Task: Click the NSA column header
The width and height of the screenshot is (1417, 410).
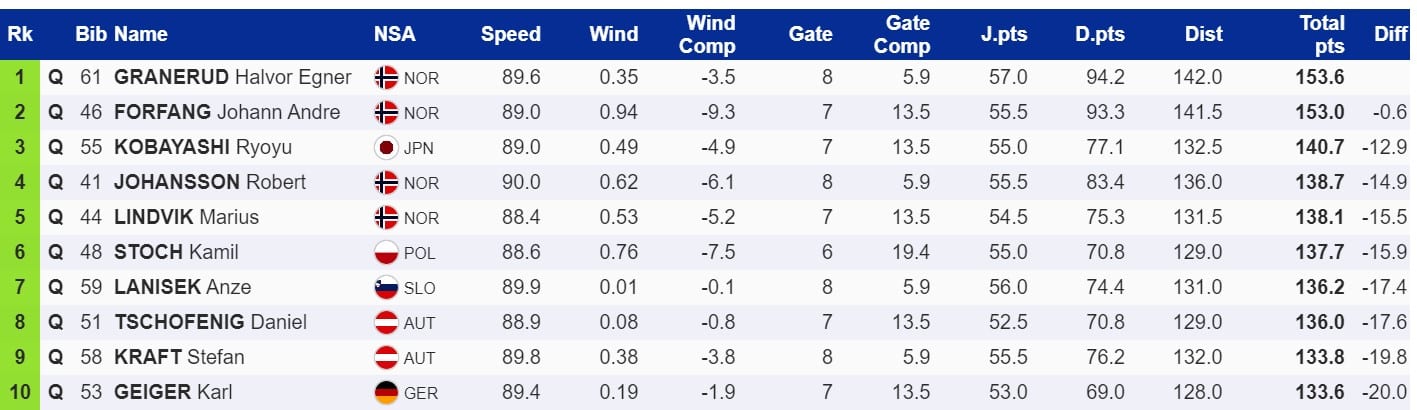Action: click(x=395, y=34)
